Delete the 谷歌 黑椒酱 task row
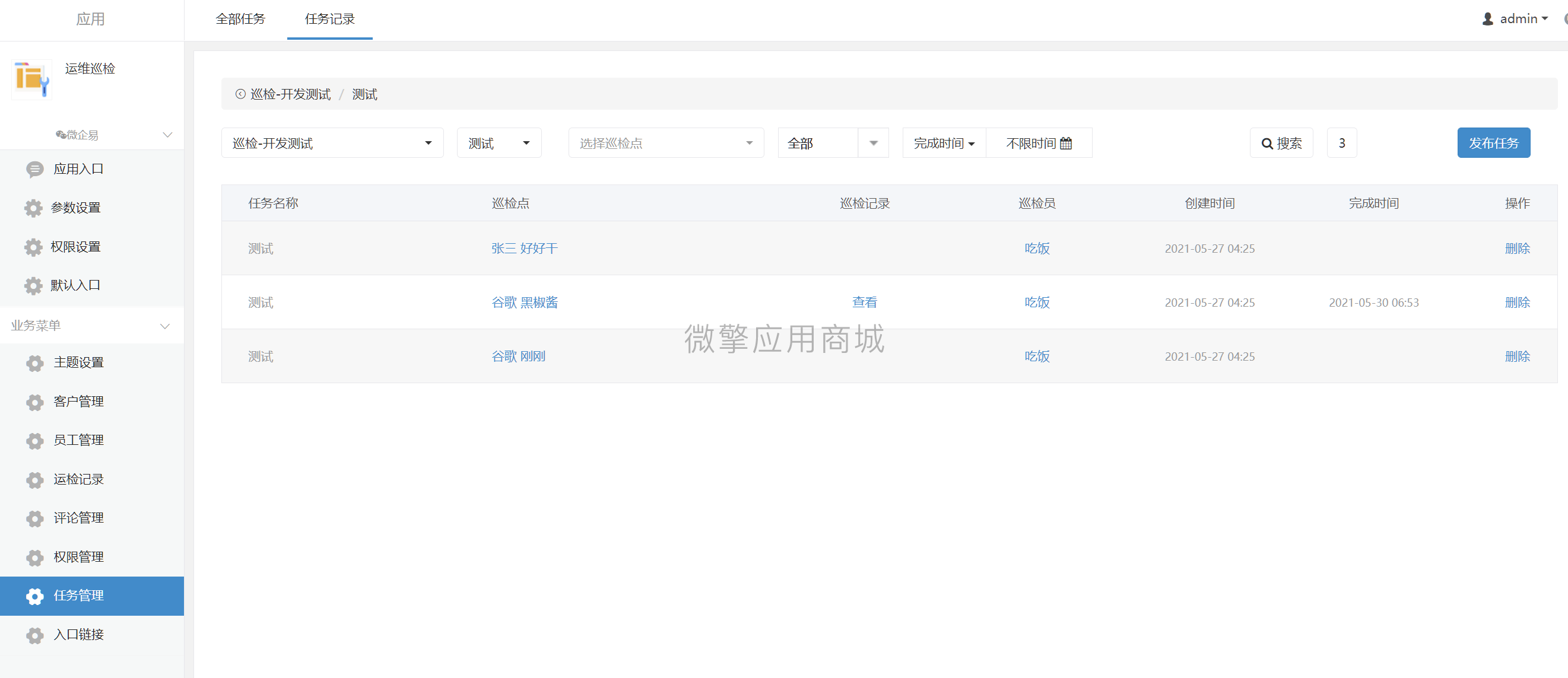This screenshot has width=1568, height=678. point(1518,303)
